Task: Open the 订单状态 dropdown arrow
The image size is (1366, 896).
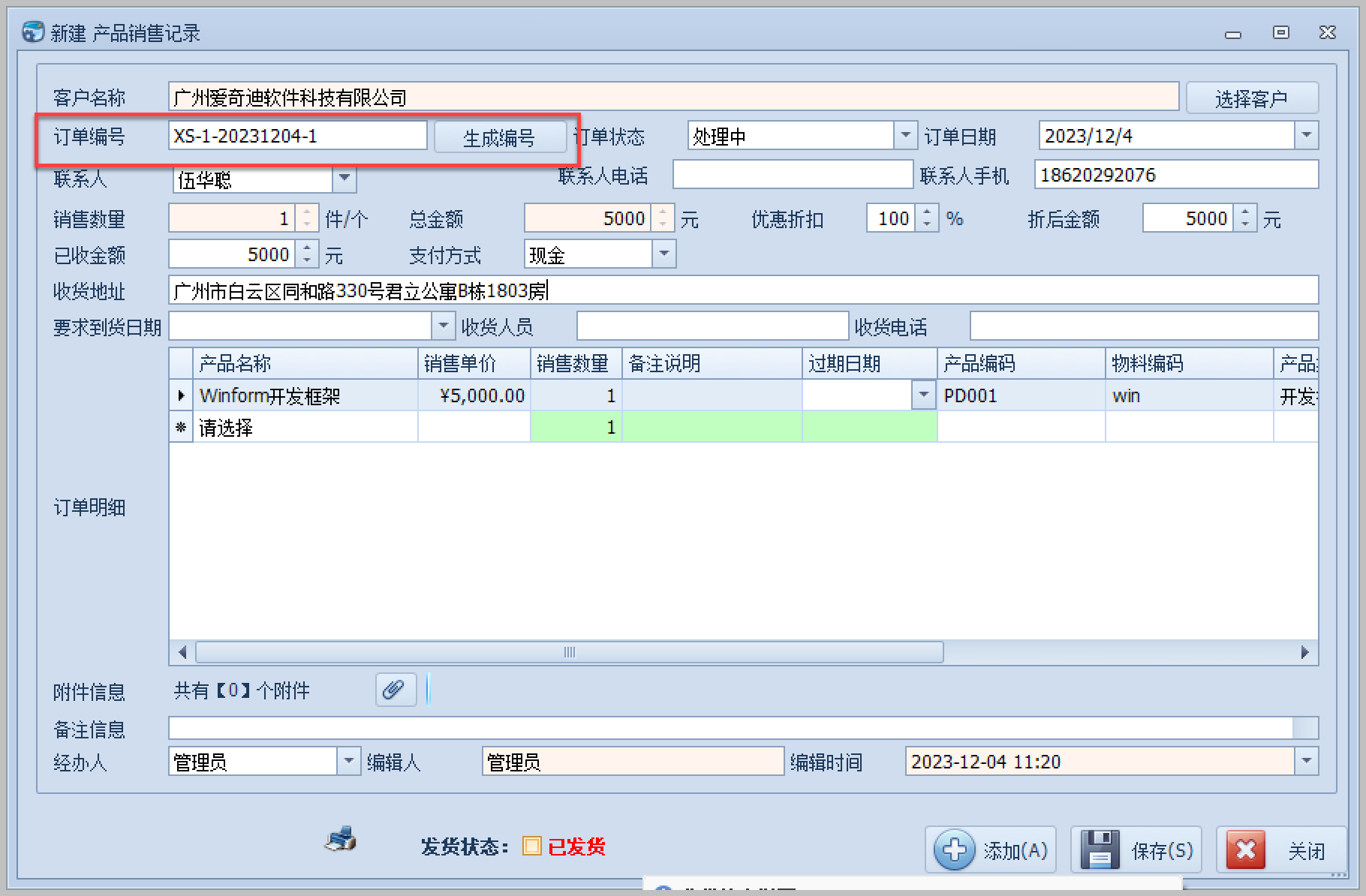Action: 906,136
